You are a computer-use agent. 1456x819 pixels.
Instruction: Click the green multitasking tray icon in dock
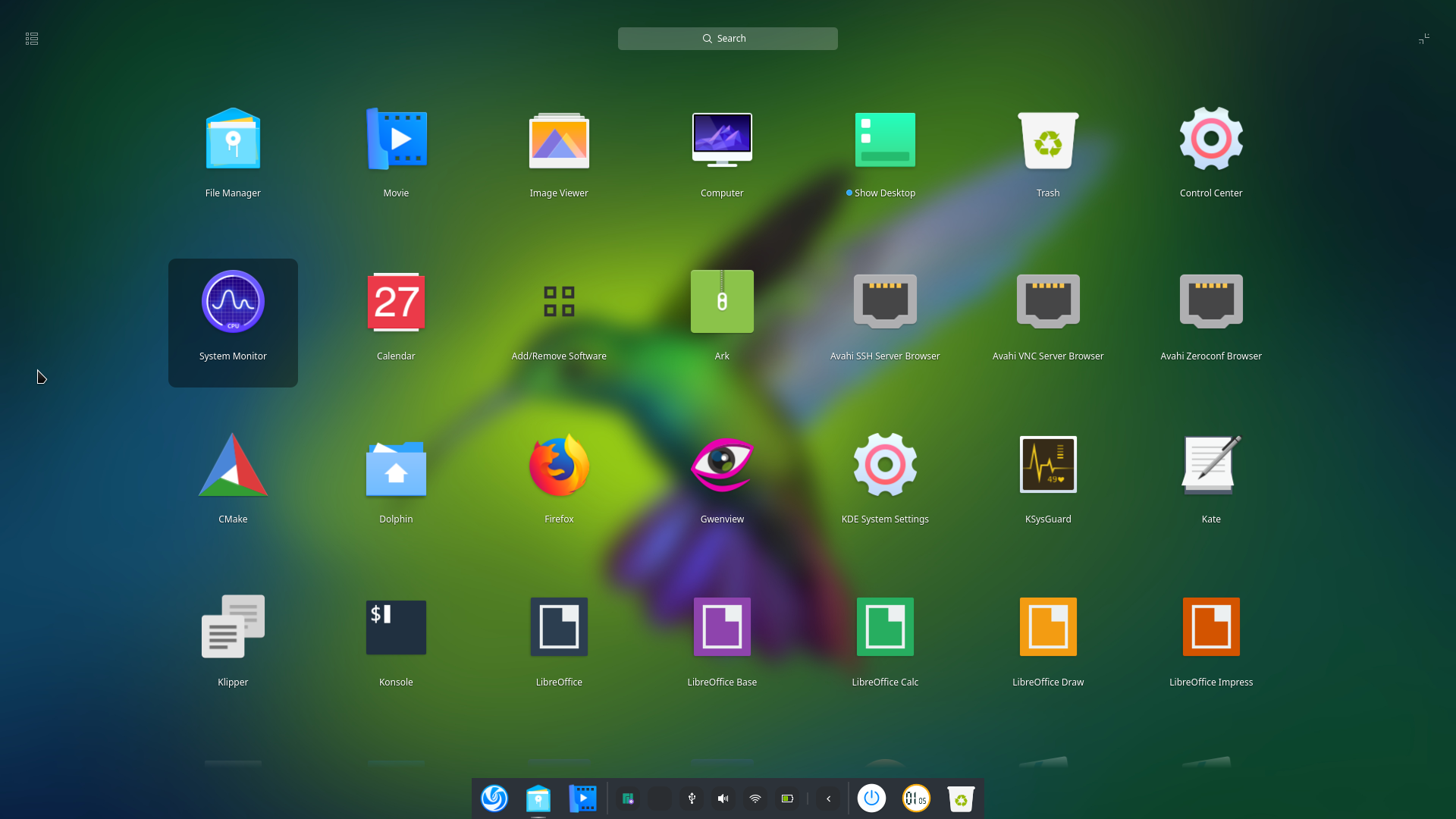pyautogui.click(x=628, y=799)
